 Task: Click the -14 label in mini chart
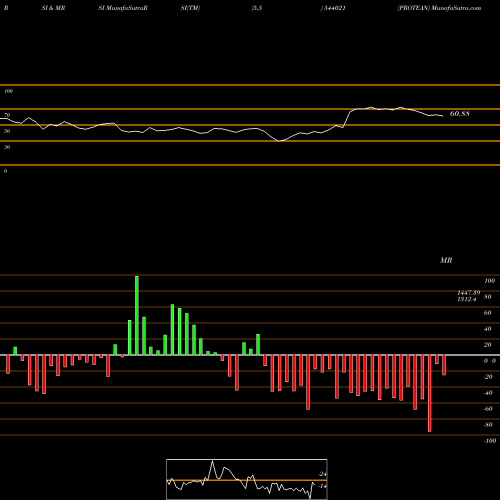[322, 486]
